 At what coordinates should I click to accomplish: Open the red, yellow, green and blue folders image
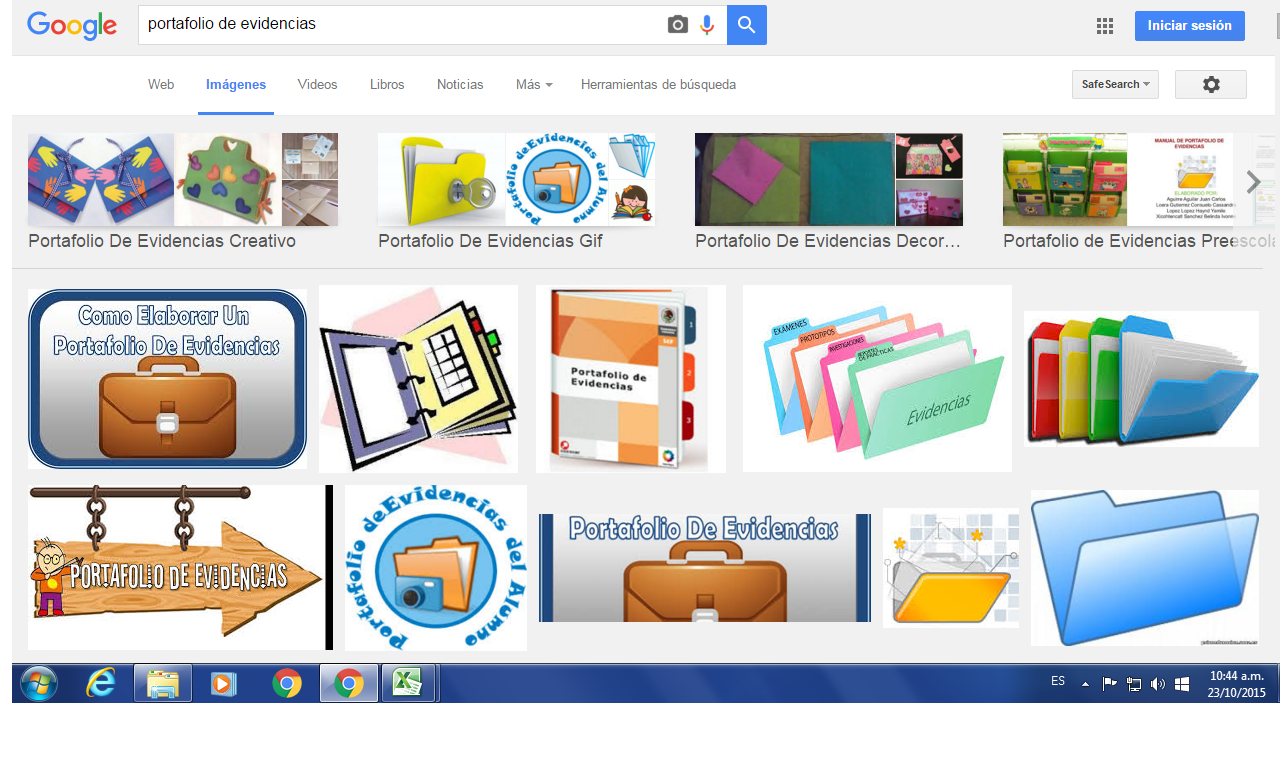tap(1141, 379)
